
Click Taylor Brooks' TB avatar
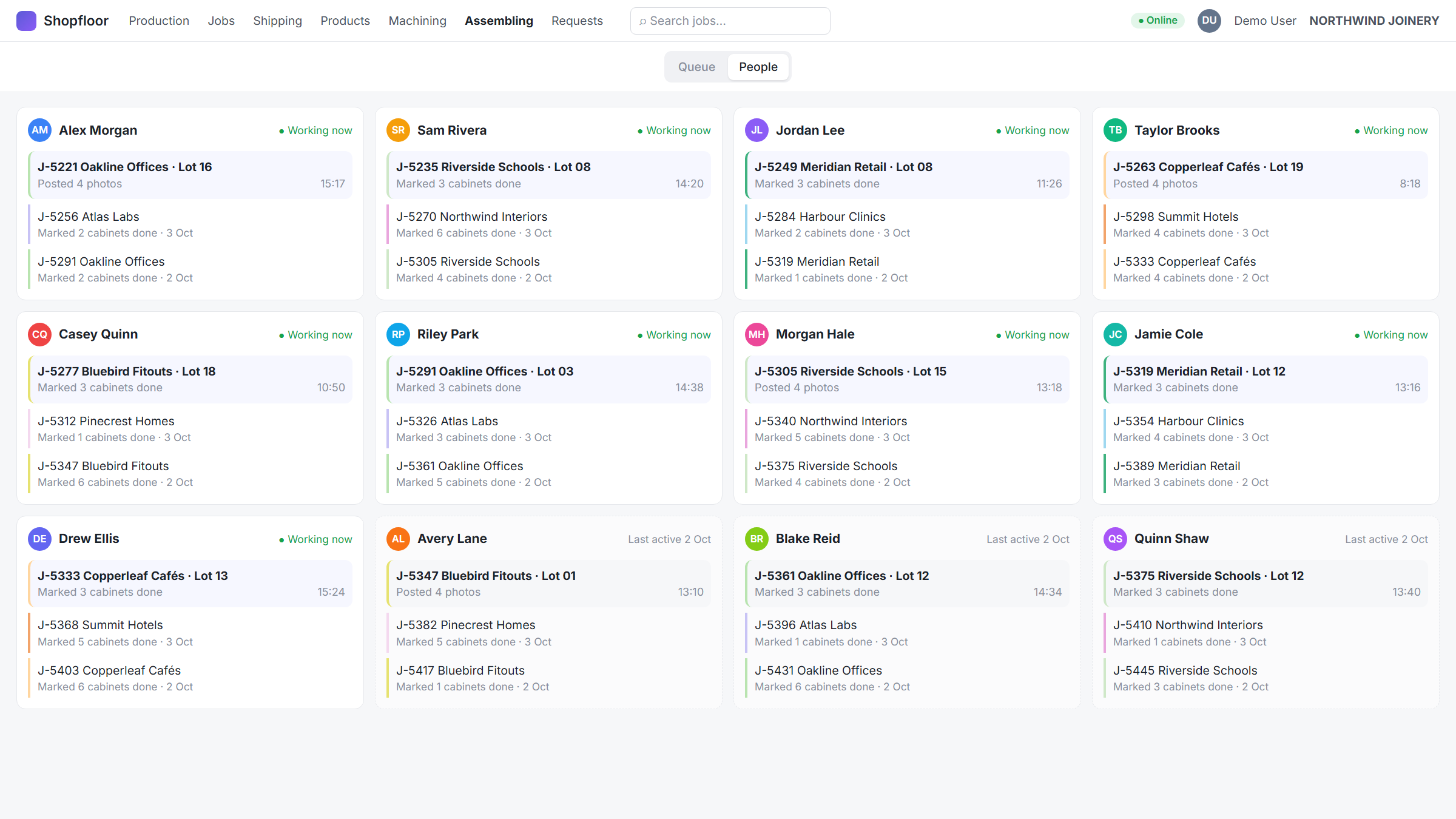click(x=1115, y=130)
